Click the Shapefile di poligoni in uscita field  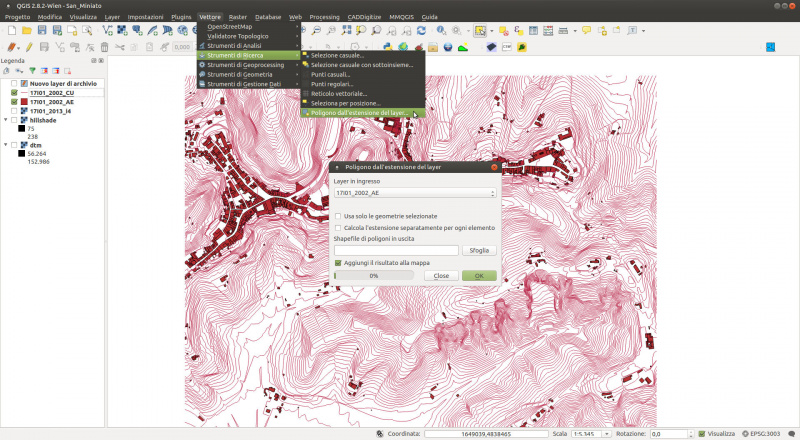(396, 251)
